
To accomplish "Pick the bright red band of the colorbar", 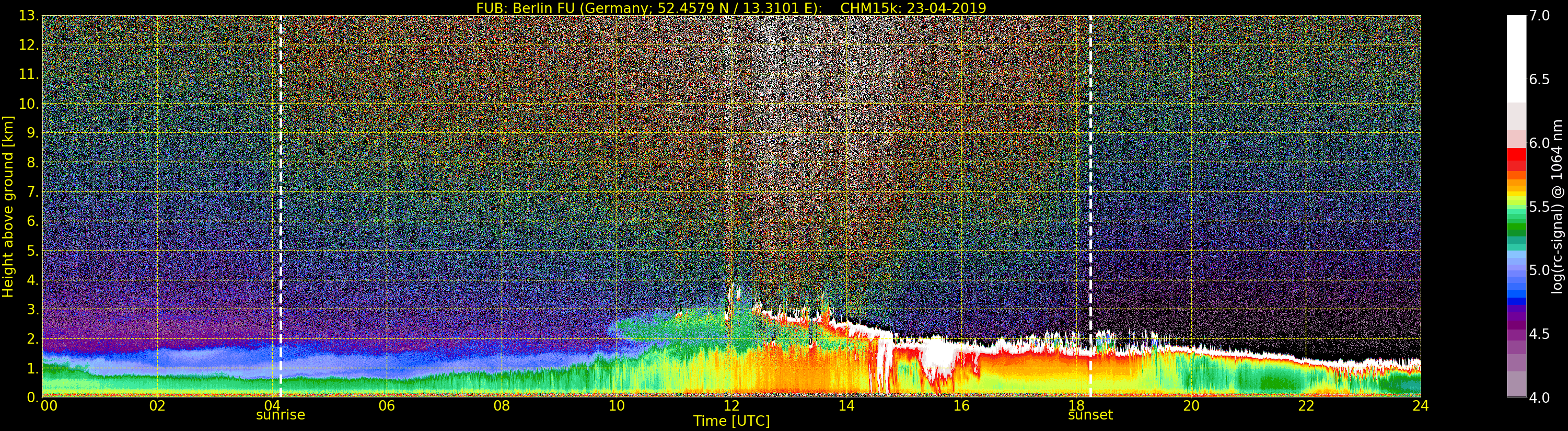I will (1516, 154).
